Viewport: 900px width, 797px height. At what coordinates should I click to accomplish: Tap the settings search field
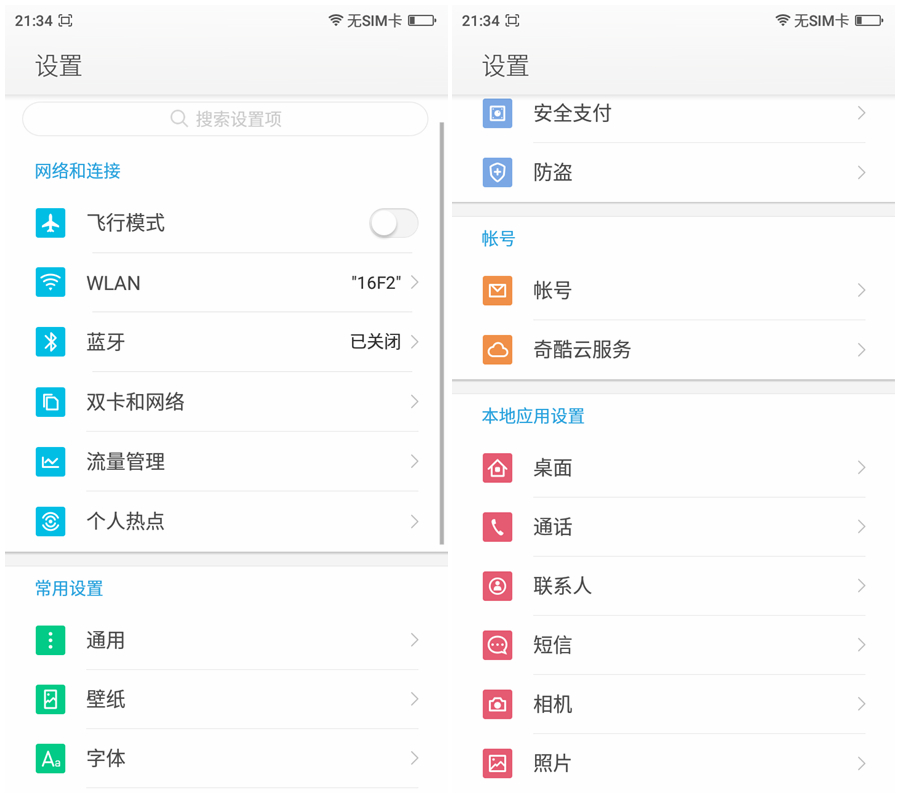click(225, 119)
